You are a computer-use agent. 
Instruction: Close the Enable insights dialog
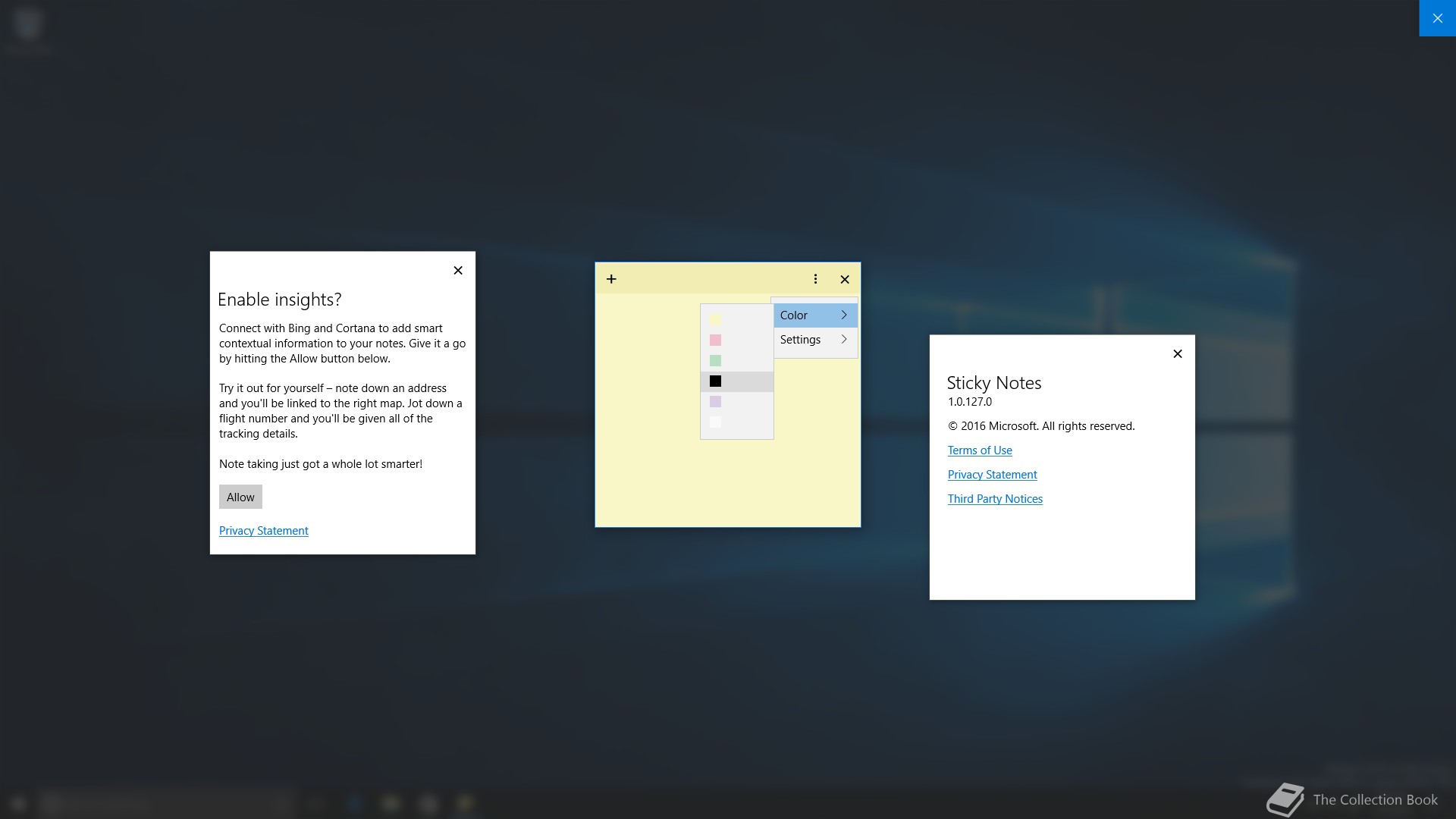458,270
